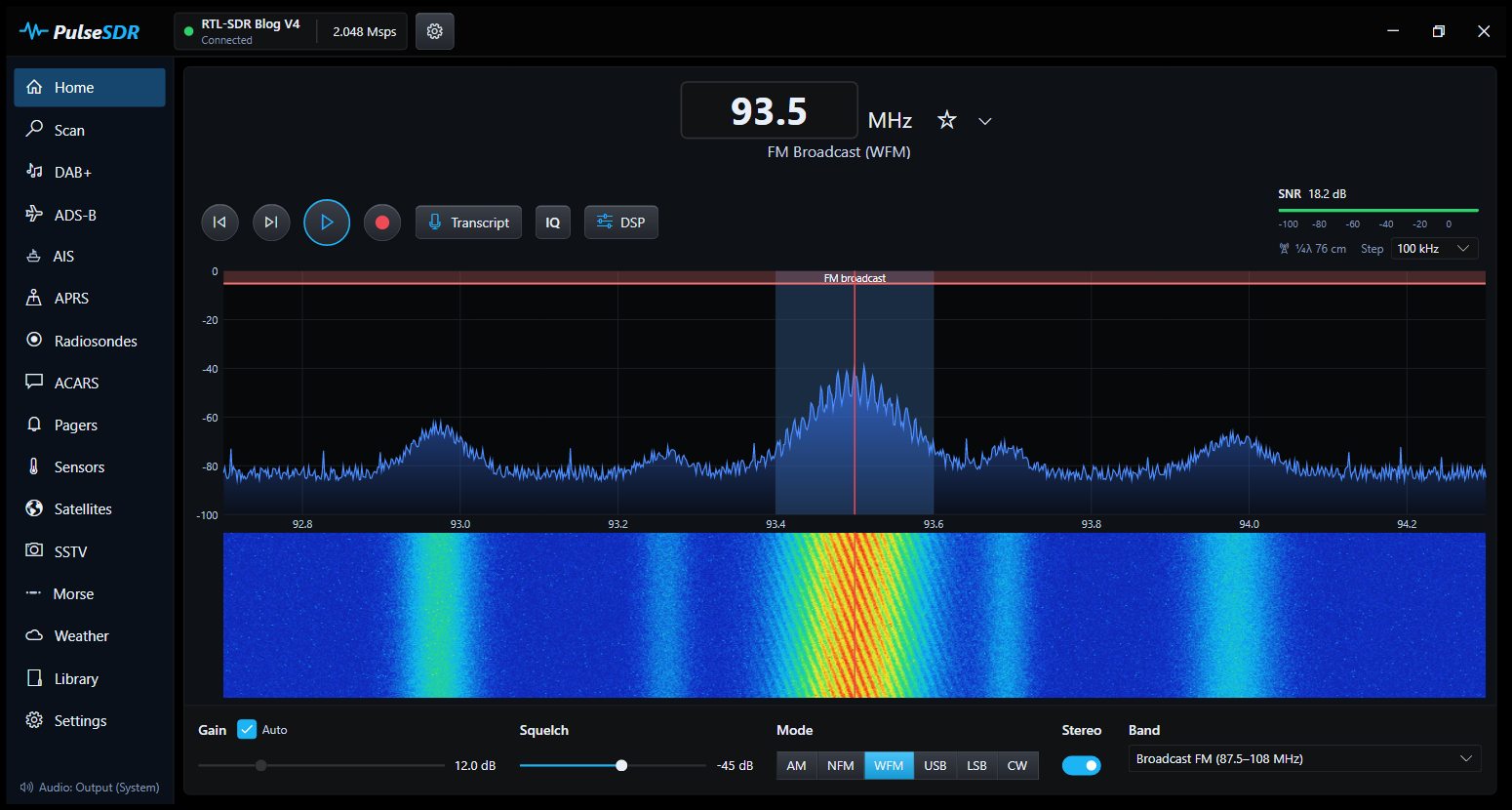Select NFM demodulation mode

coord(841,765)
